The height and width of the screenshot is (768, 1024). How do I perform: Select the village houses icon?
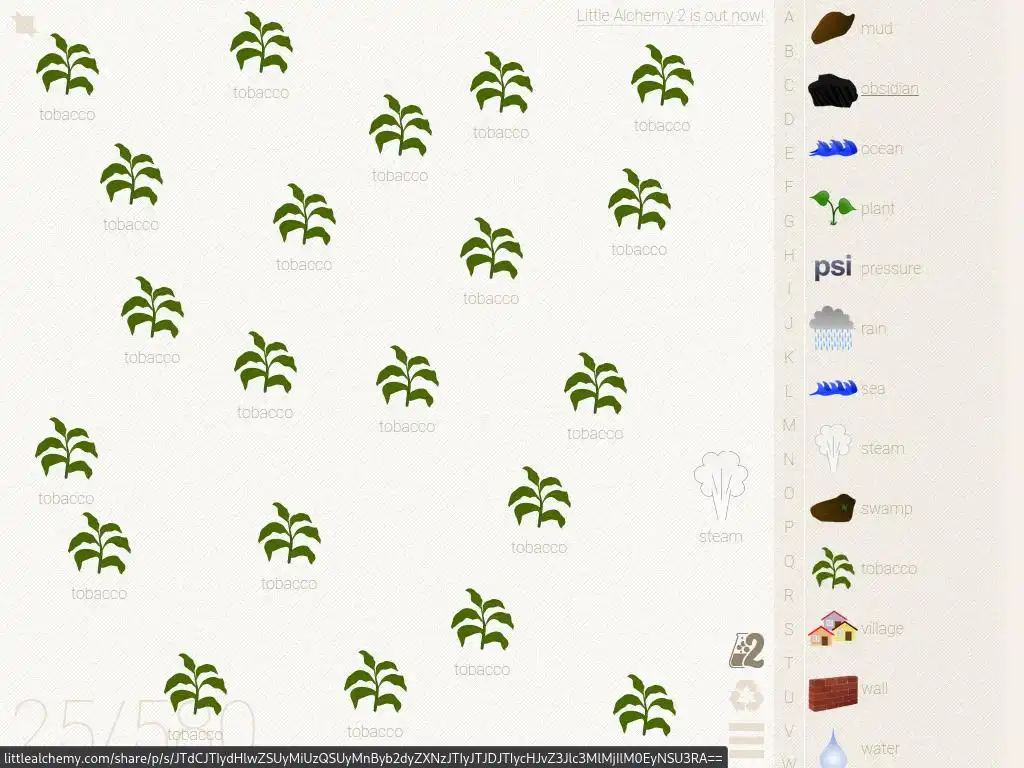[833, 628]
